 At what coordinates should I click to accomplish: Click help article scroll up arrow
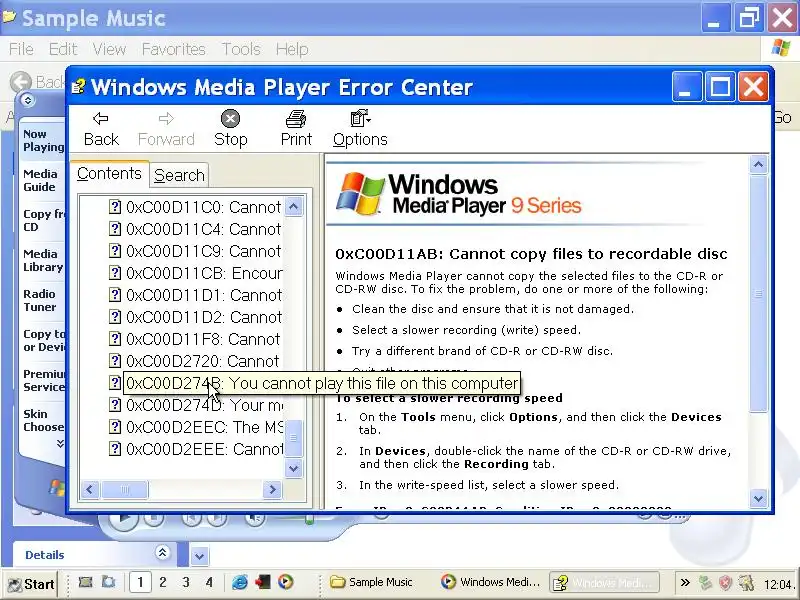click(758, 164)
